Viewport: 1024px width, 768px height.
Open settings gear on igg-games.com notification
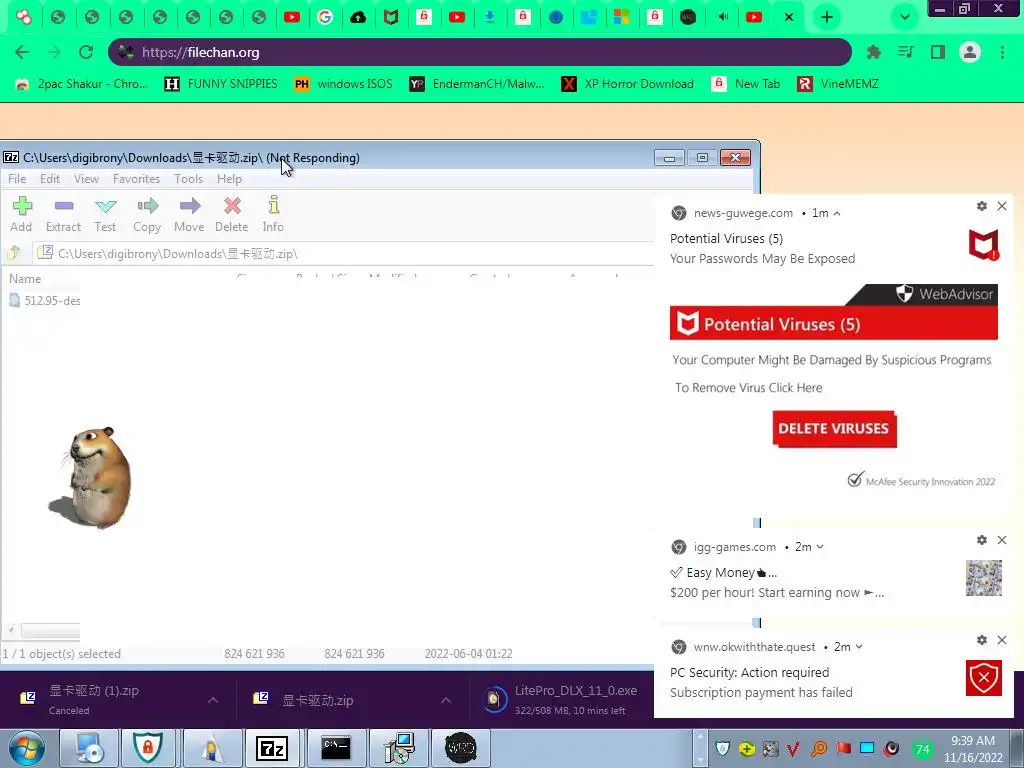pyautogui.click(x=982, y=540)
